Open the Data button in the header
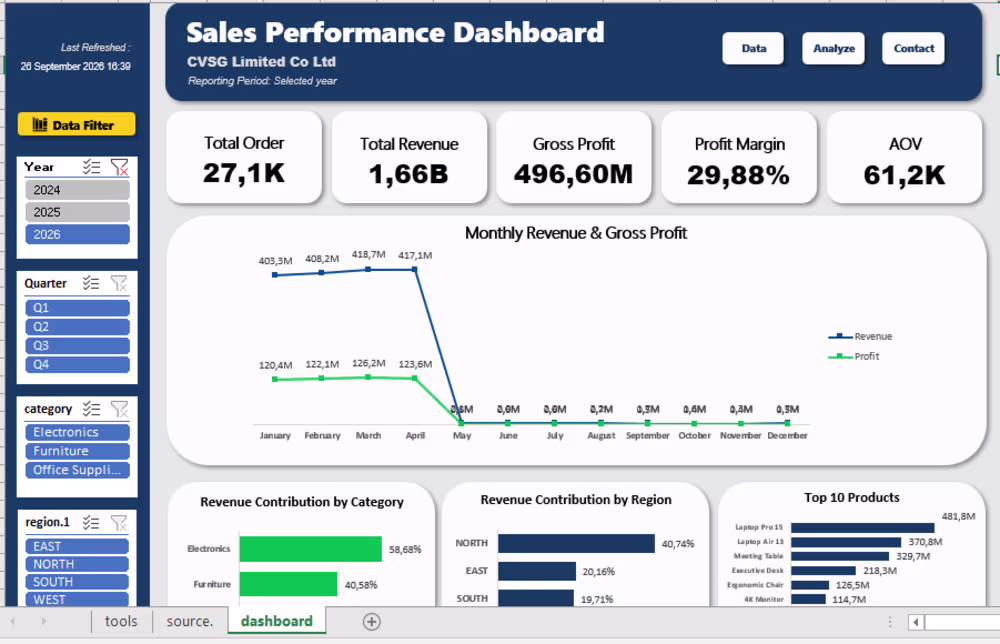Image resolution: width=1000 pixels, height=644 pixels. 753,48
